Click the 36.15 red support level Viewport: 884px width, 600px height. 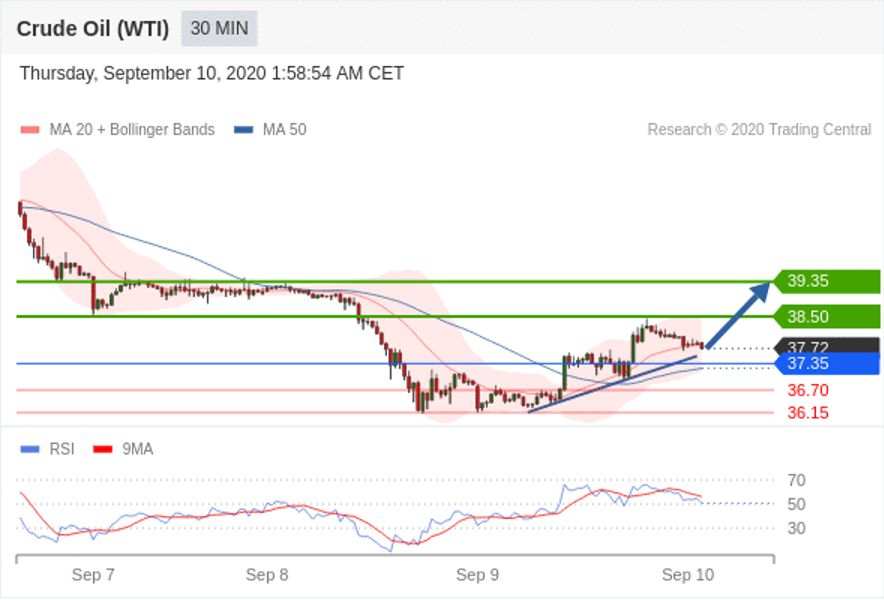click(808, 413)
